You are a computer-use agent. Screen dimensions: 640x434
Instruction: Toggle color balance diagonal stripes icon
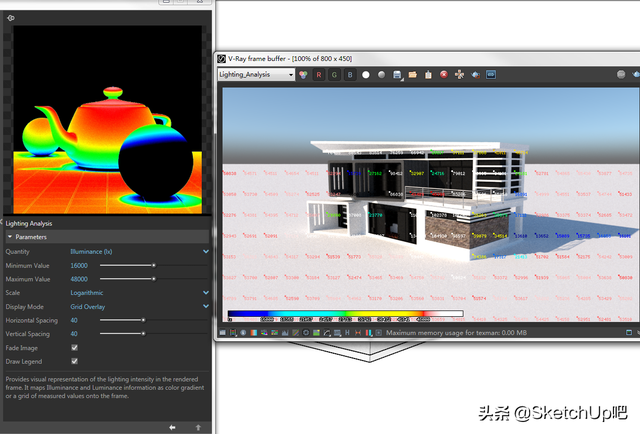296,333
